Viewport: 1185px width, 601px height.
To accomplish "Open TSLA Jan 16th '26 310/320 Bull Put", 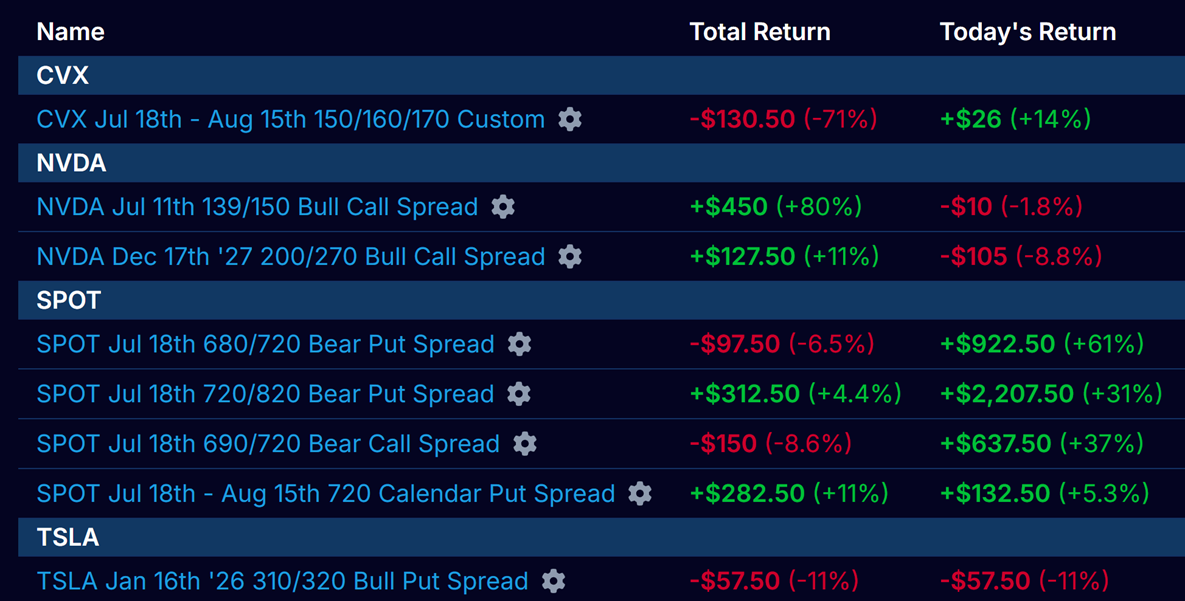I will click(x=283, y=581).
